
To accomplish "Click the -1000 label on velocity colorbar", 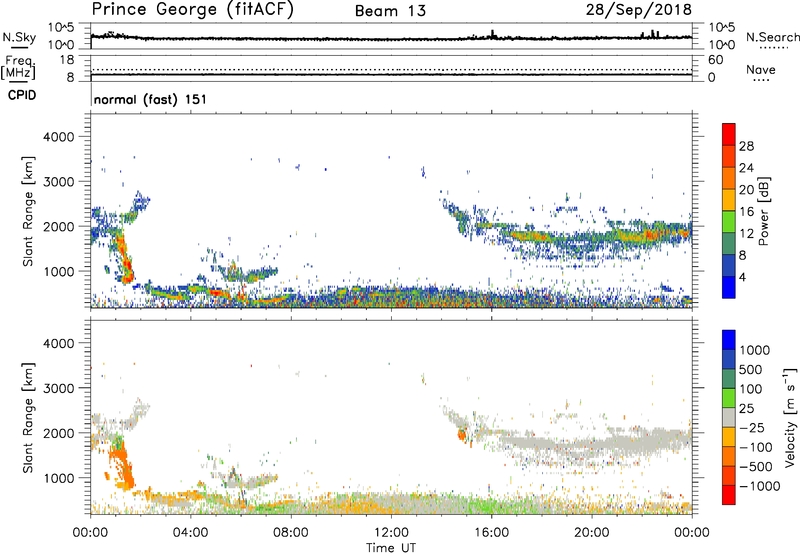I will pyautogui.click(x=759, y=486).
